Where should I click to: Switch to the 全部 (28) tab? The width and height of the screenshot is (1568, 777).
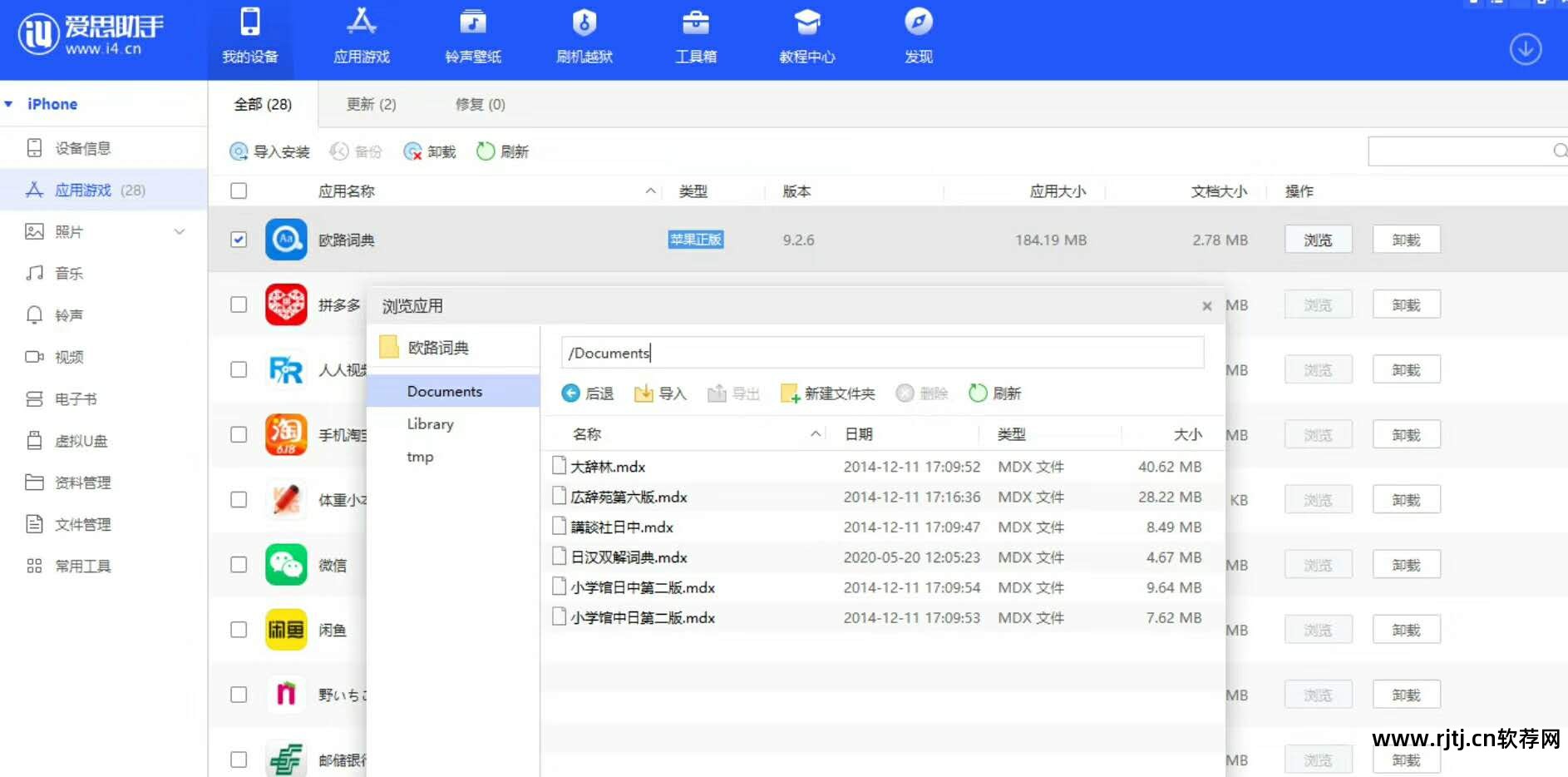[x=263, y=104]
